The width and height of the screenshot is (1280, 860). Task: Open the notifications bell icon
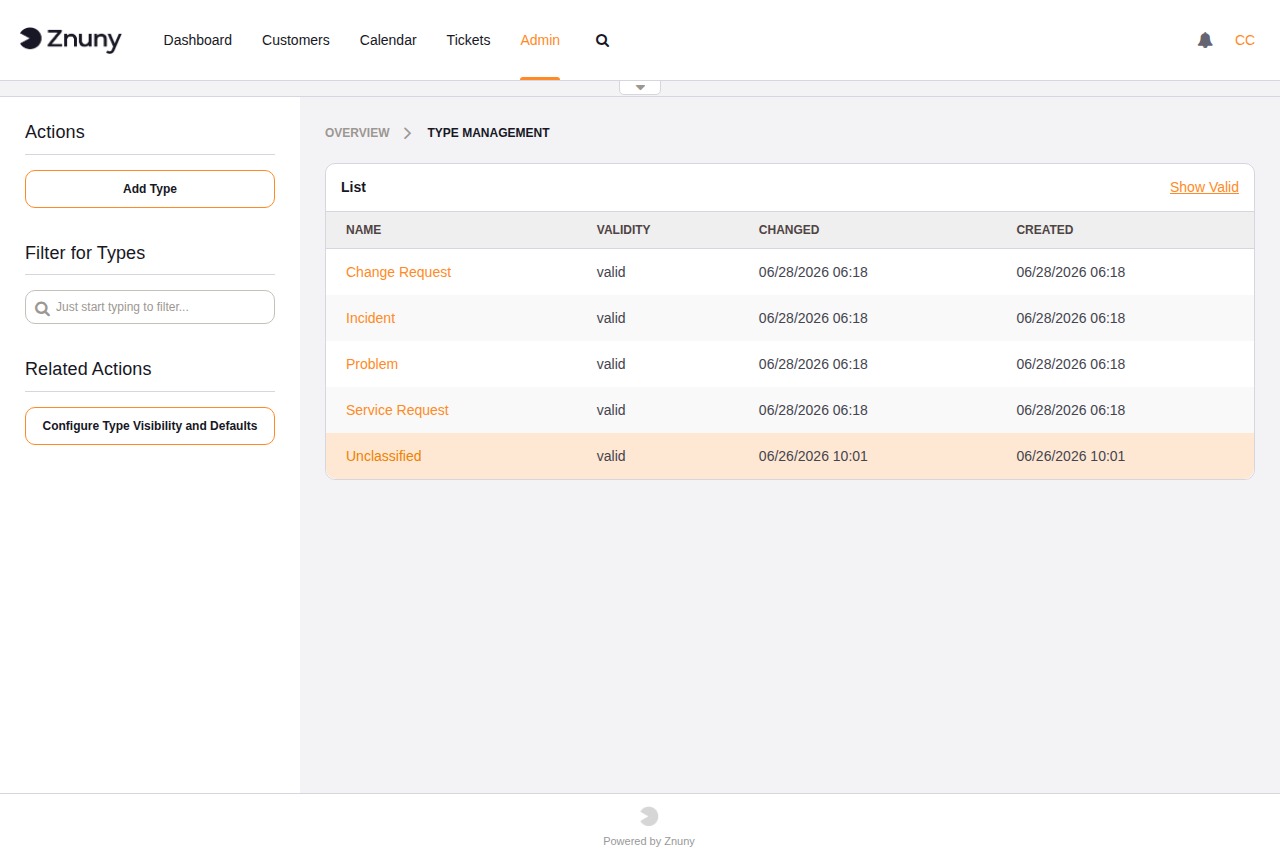pos(1205,40)
